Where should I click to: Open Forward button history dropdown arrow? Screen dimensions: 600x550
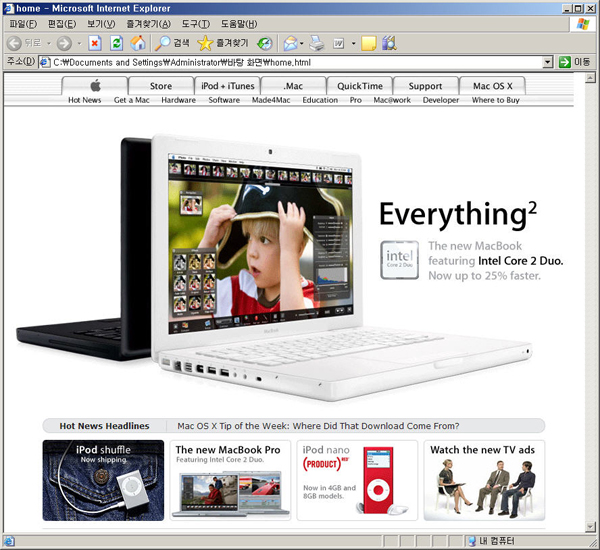tap(80, 44)
